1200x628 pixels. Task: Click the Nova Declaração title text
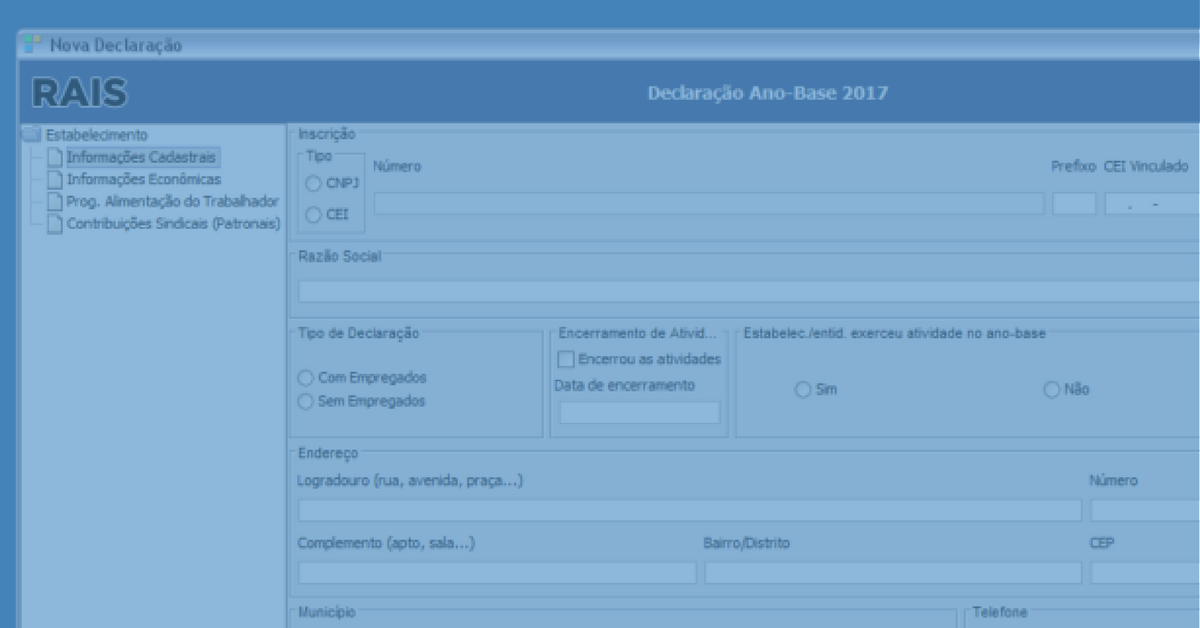click(116, 45)
